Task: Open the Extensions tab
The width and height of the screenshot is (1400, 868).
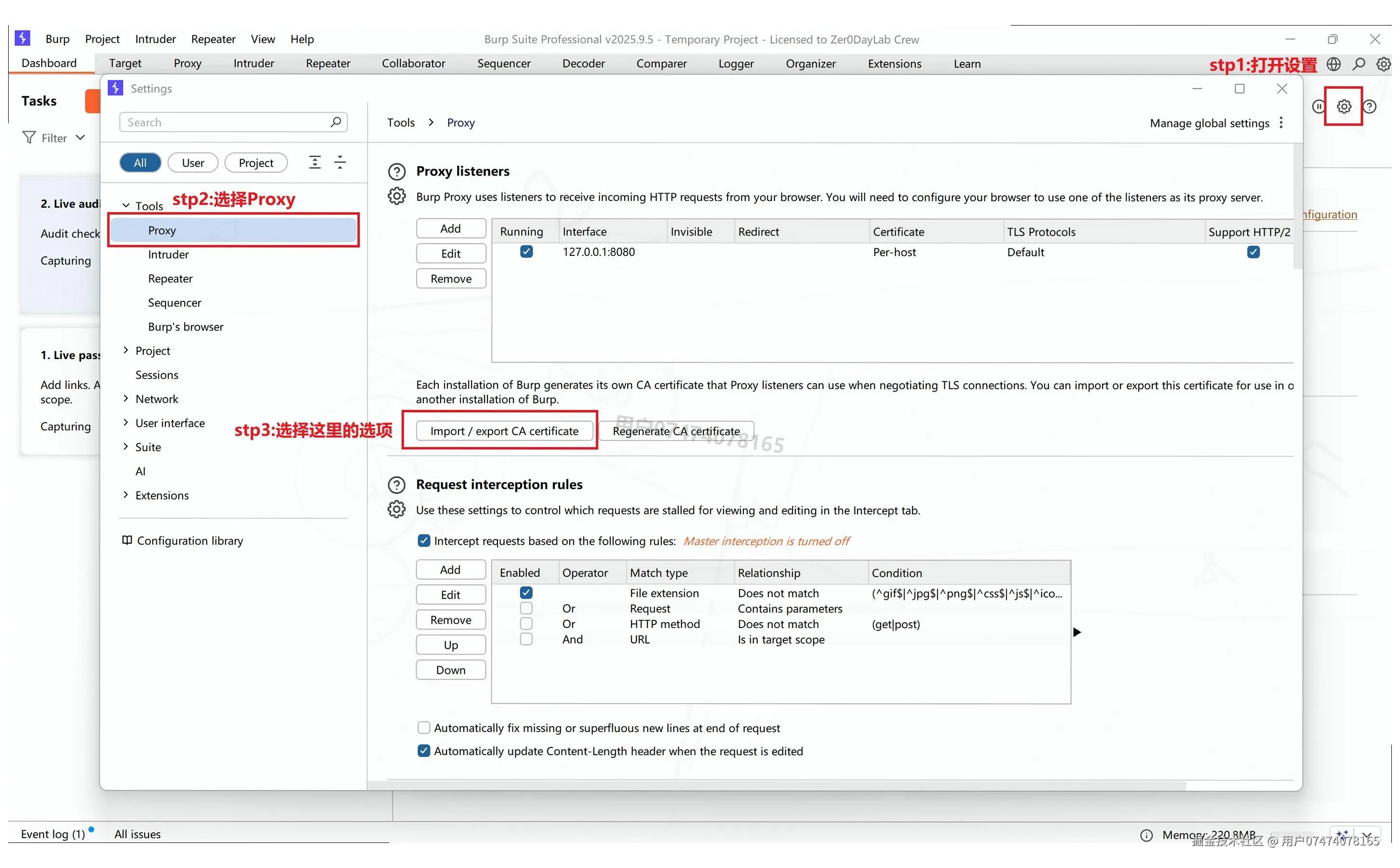Action: pos(894,64)
